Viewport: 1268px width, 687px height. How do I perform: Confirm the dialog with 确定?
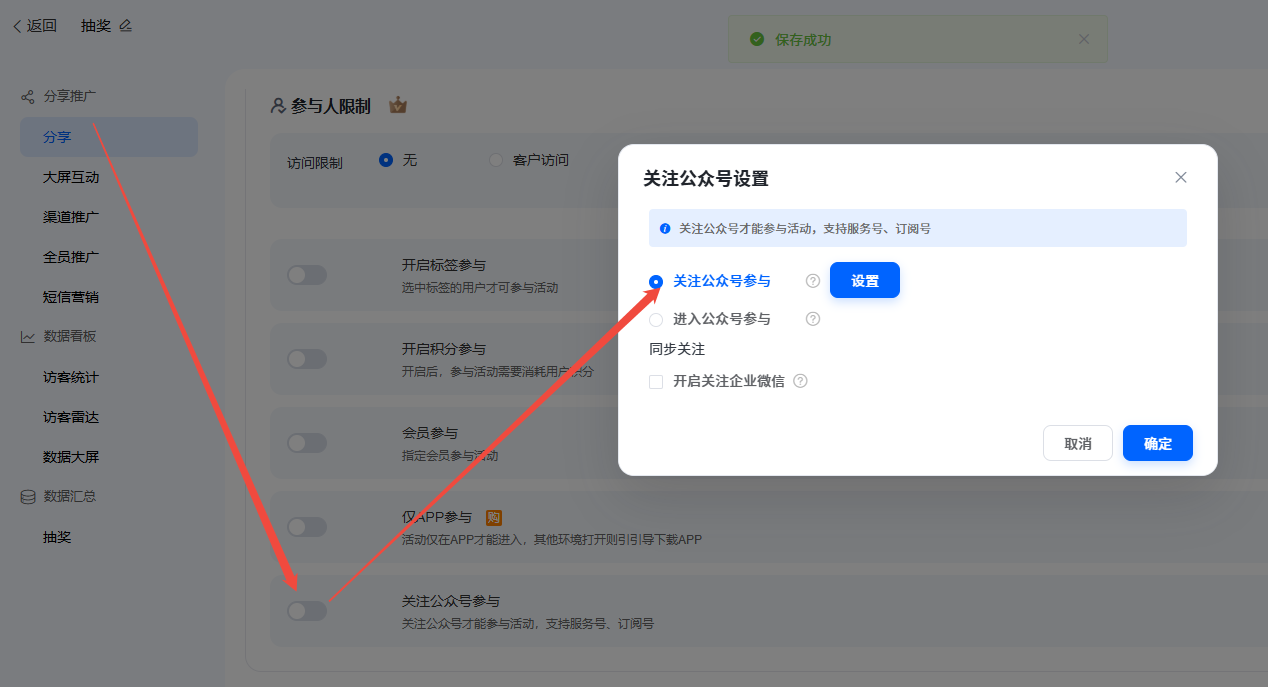[1158, 443]
